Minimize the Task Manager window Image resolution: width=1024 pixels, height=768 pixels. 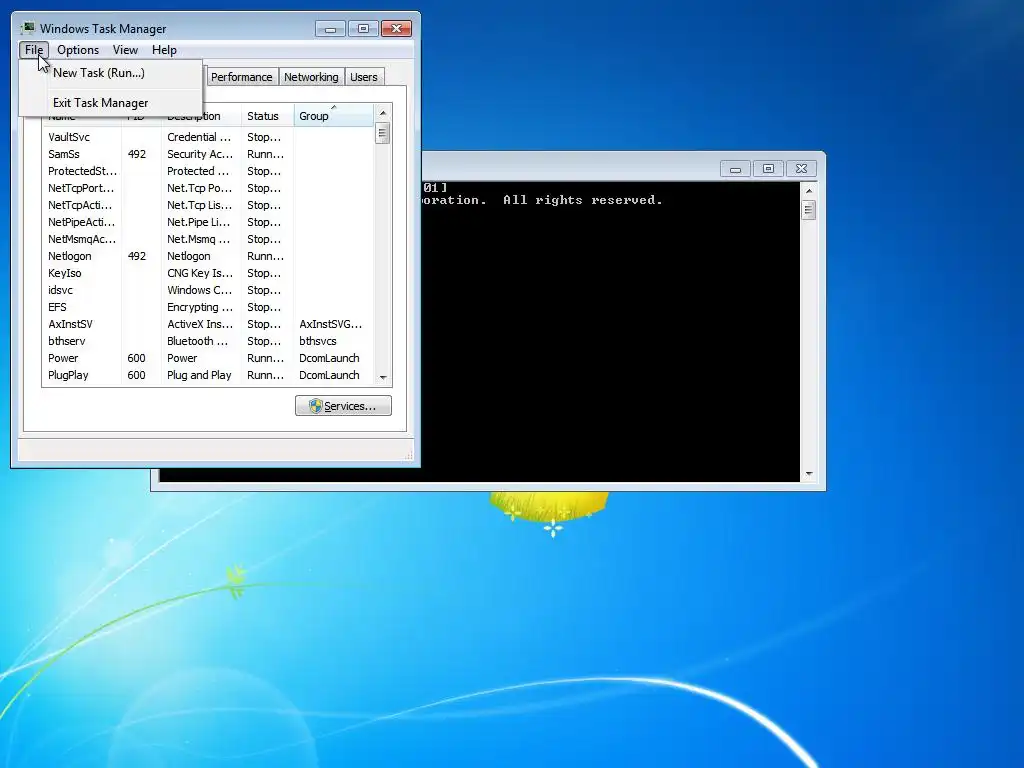coord(330,29)
